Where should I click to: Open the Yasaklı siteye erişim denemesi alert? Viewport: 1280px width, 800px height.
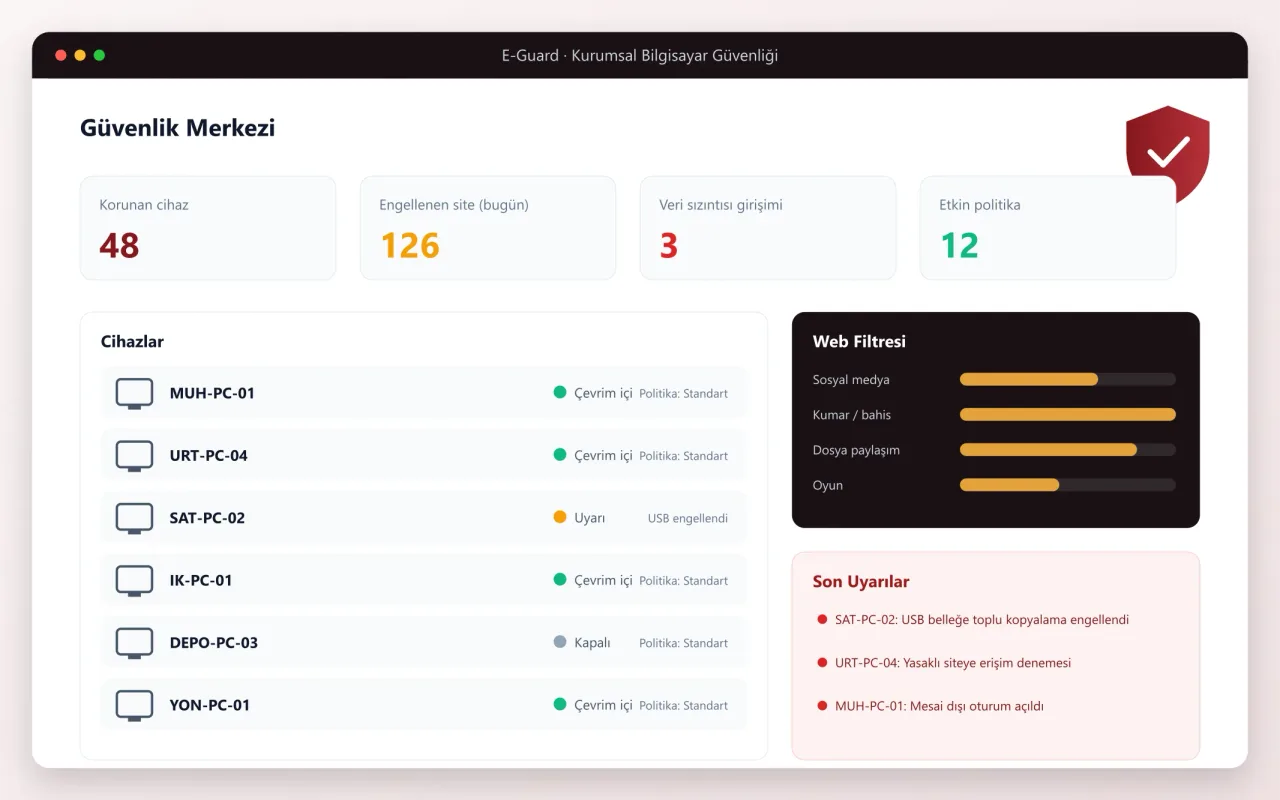click(x=953, y=663)
